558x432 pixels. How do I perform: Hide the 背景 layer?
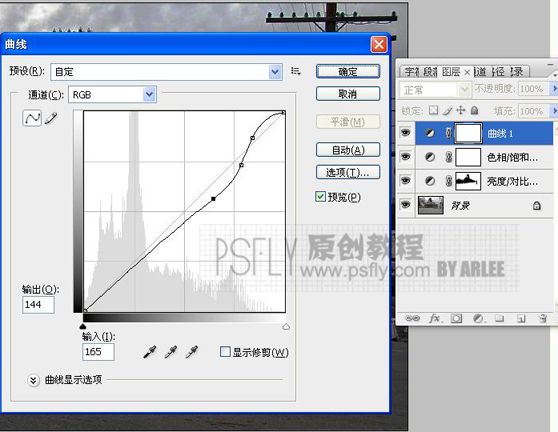[x=405, y=205]
